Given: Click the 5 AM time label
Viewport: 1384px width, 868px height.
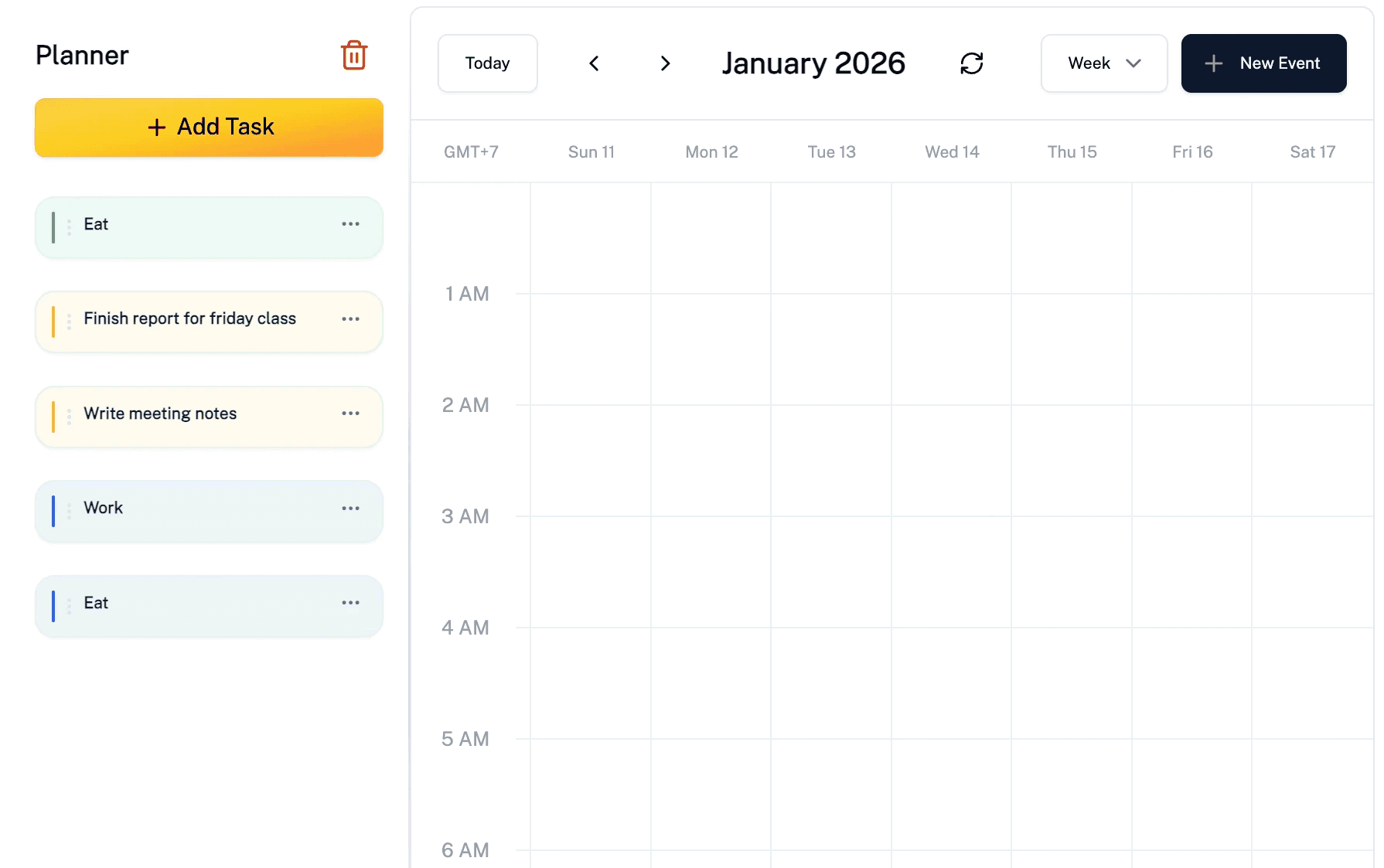Looking at the screenshot, I should pyautogui.click(x=465, y=739).
